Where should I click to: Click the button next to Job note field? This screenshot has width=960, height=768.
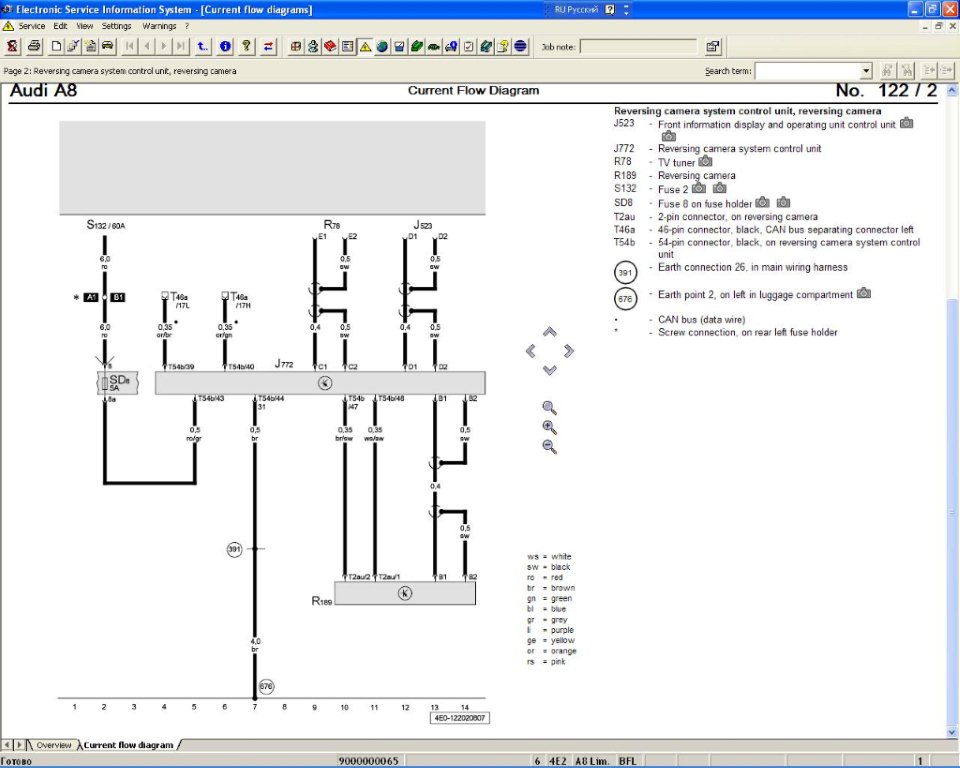click(x=712, y=46)
